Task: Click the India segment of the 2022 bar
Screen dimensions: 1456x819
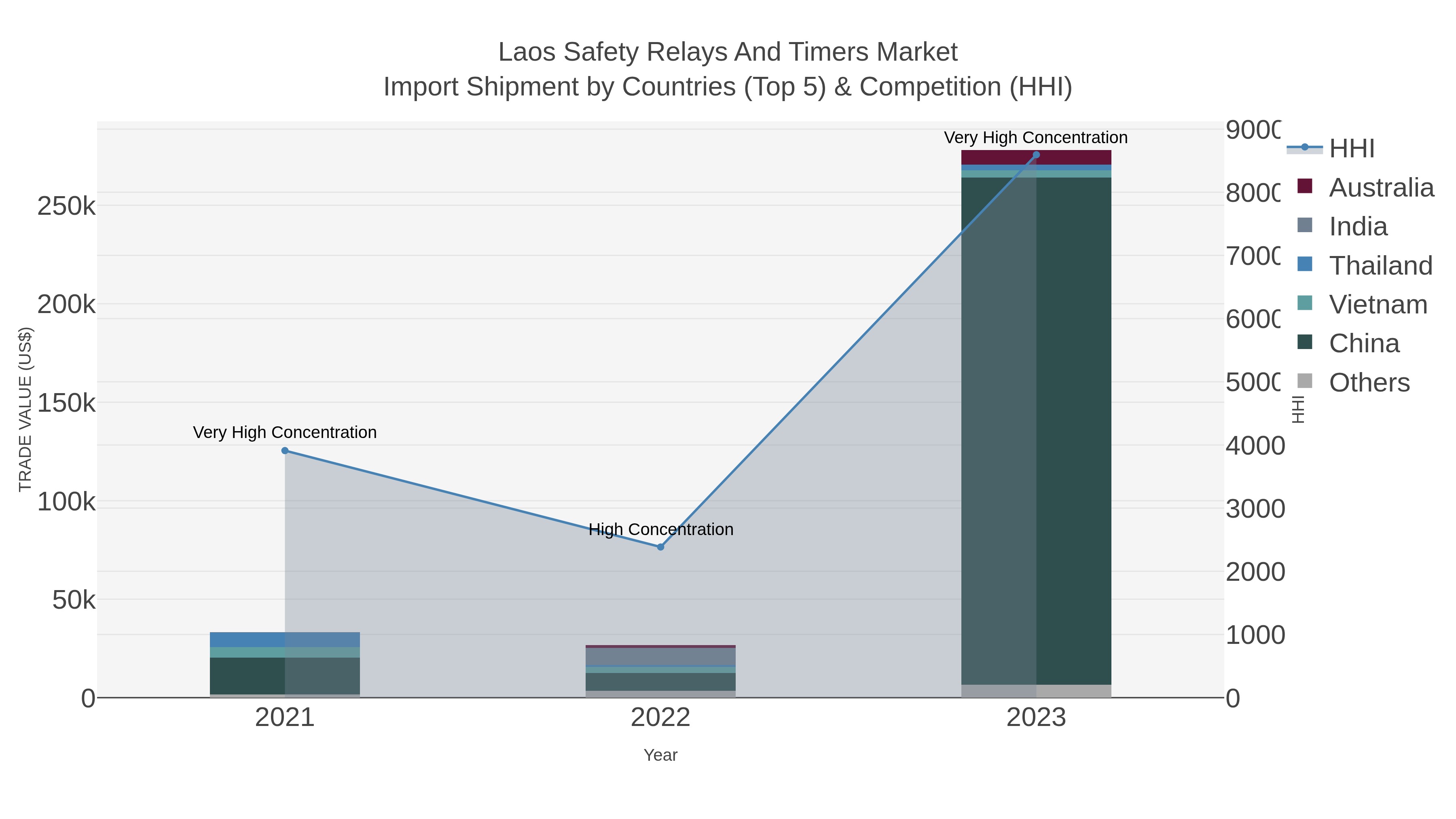Action: 660,657
